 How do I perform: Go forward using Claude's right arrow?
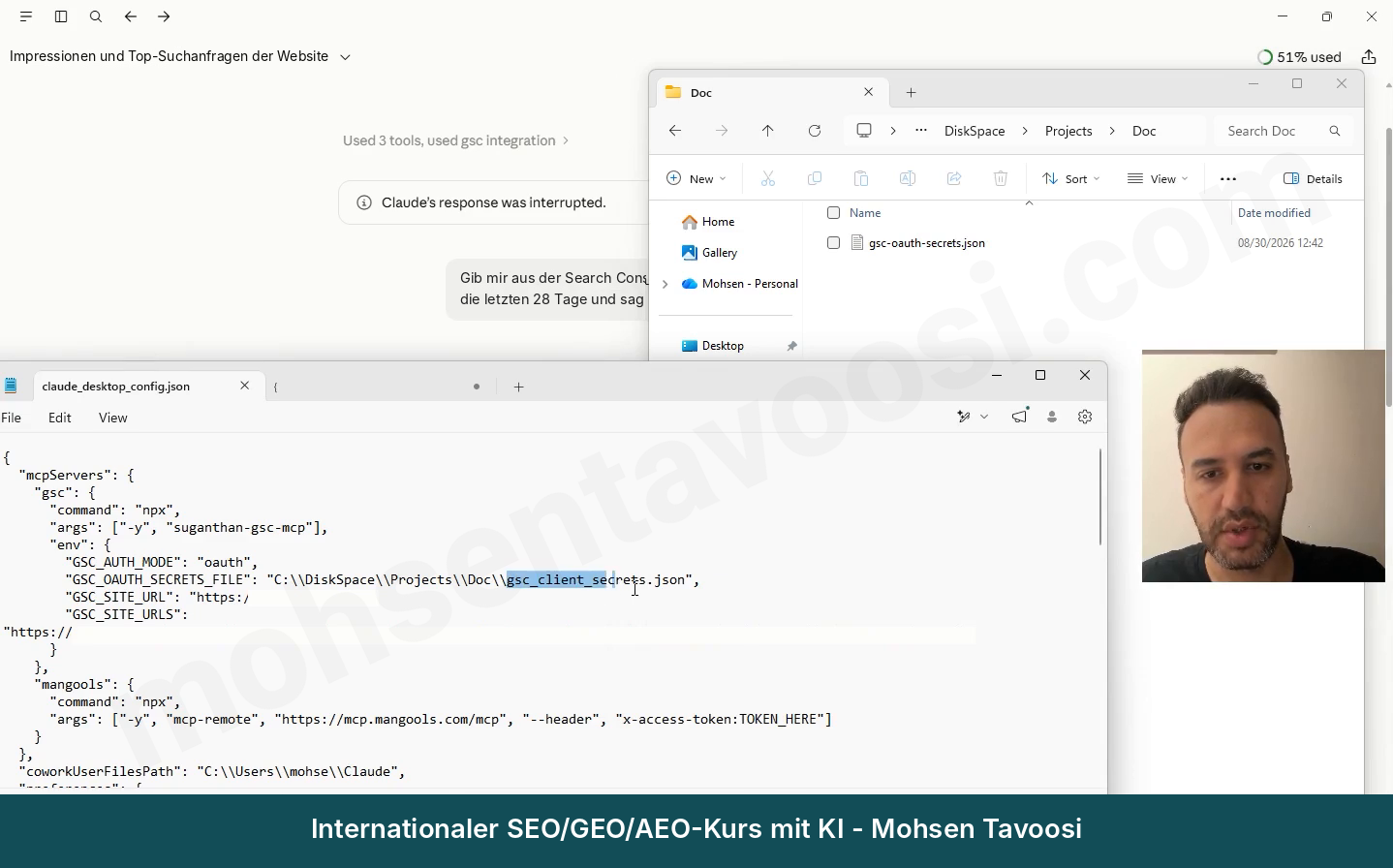[x=164, y=16]
